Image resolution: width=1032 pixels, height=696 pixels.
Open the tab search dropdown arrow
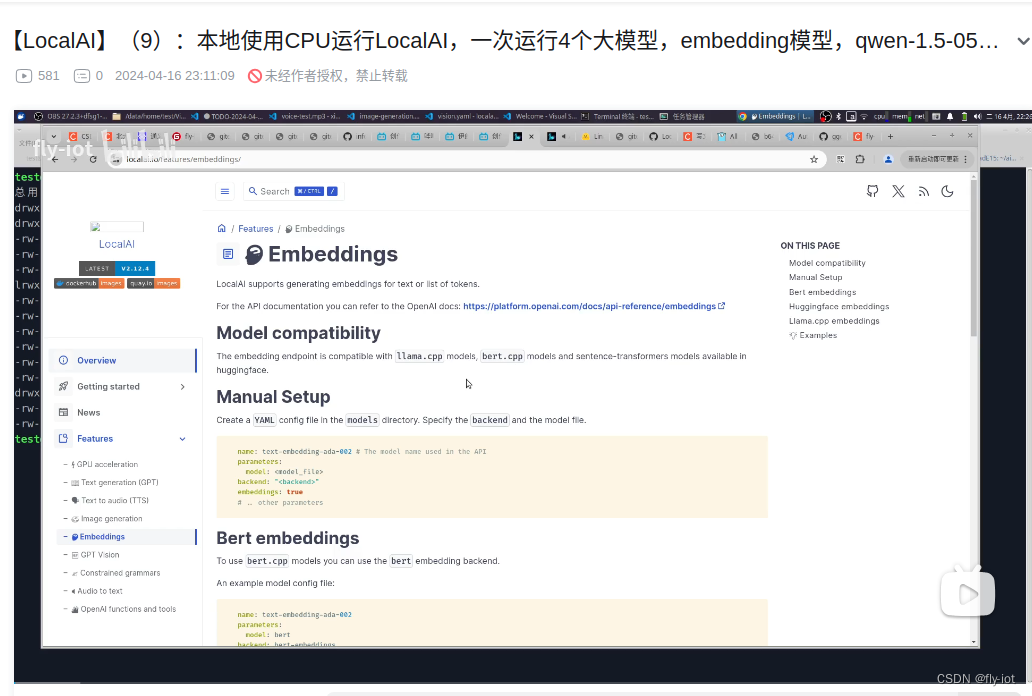[x=54, y=136]
